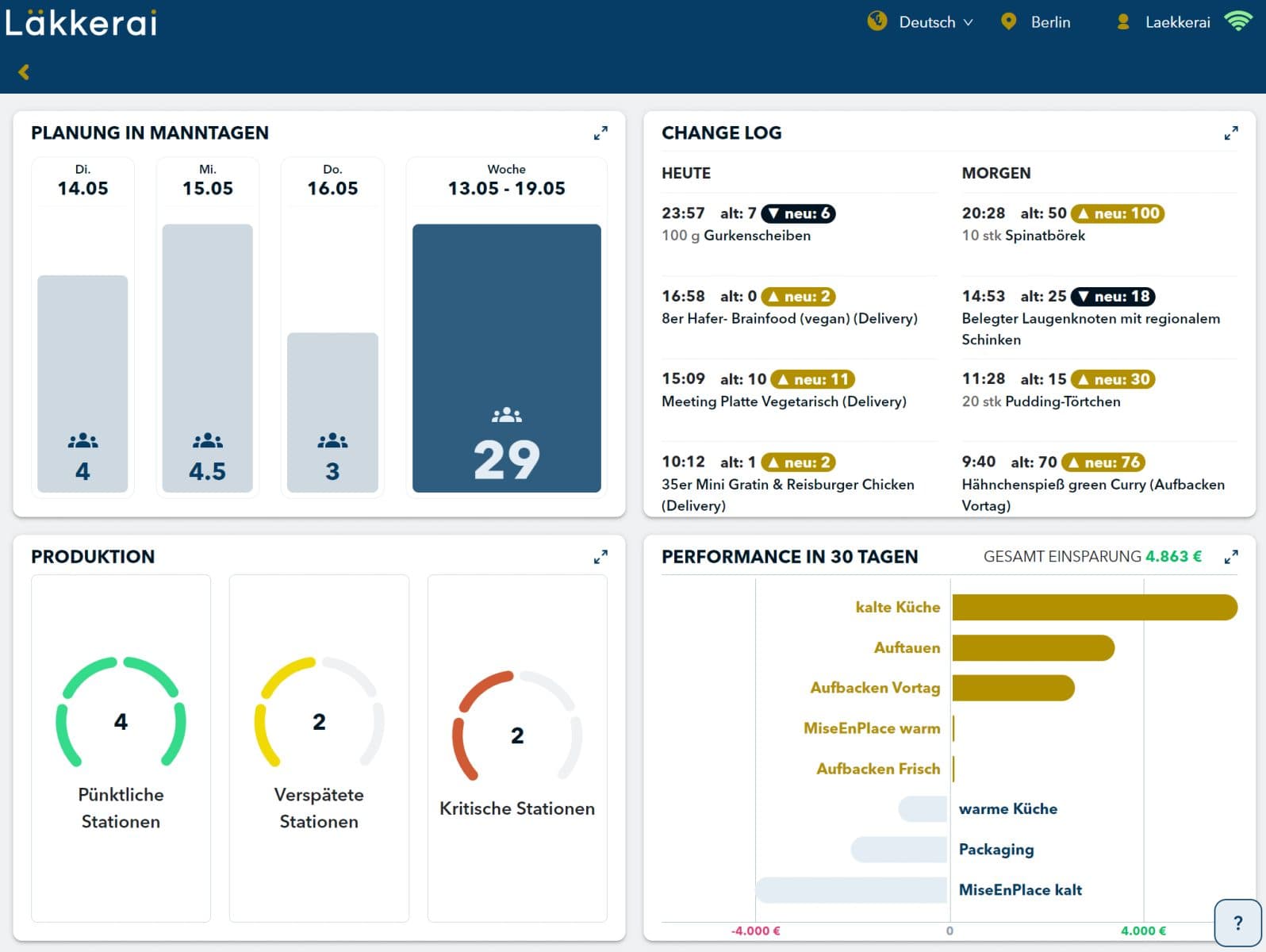Expand the Change Log panel

(1231, 133)
